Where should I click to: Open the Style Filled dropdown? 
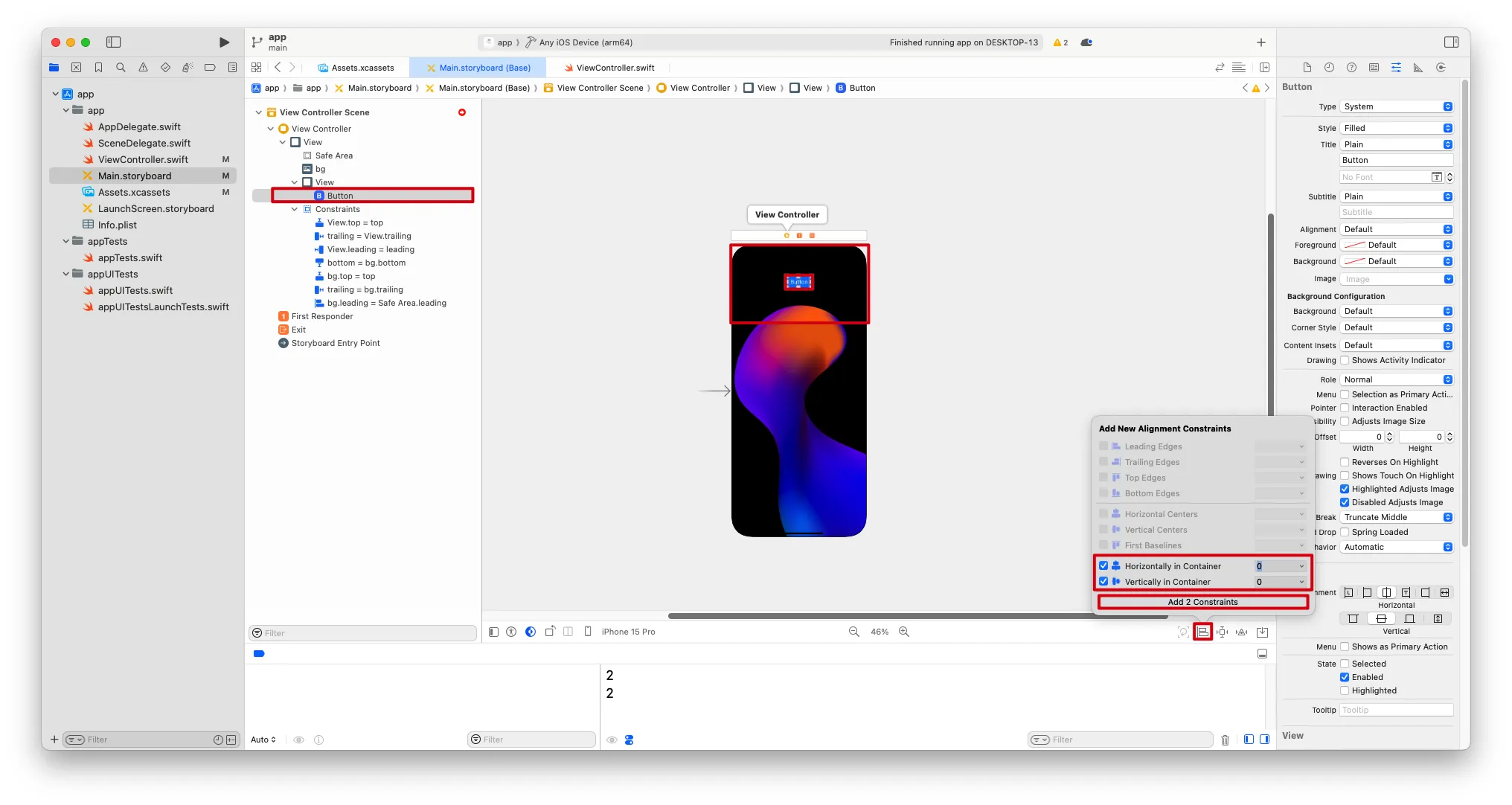click(x=1397, y=128)
